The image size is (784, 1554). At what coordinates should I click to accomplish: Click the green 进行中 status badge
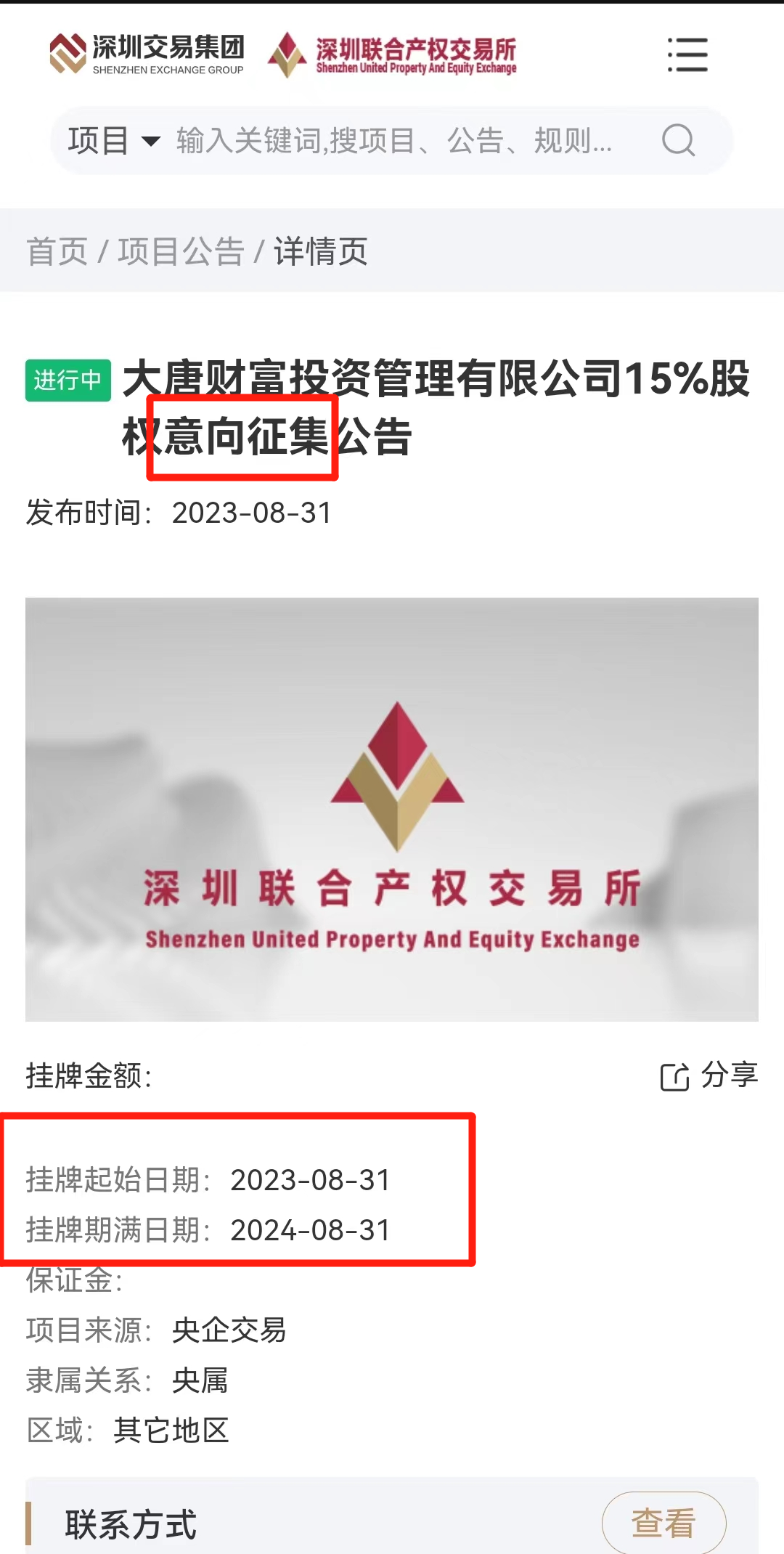point(68,380)
